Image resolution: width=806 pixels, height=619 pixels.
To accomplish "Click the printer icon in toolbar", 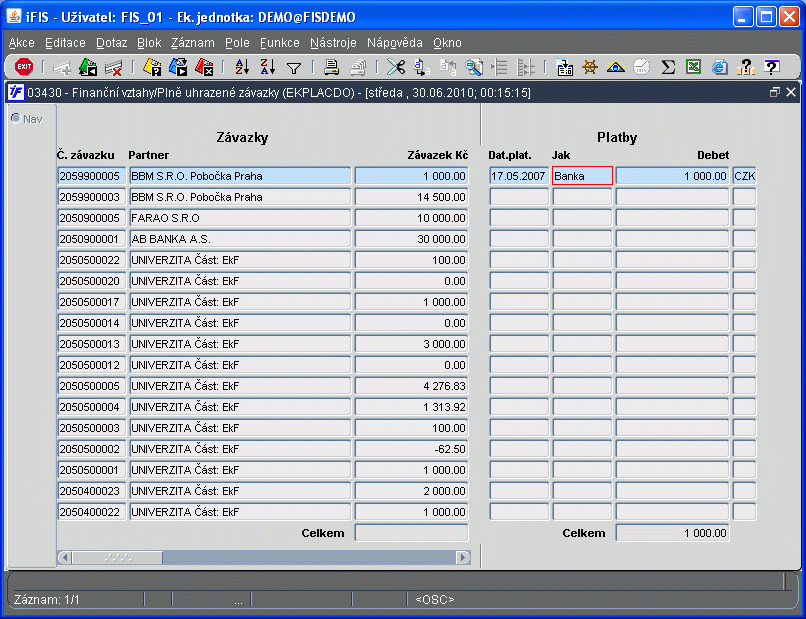I will tap(332, 67).
